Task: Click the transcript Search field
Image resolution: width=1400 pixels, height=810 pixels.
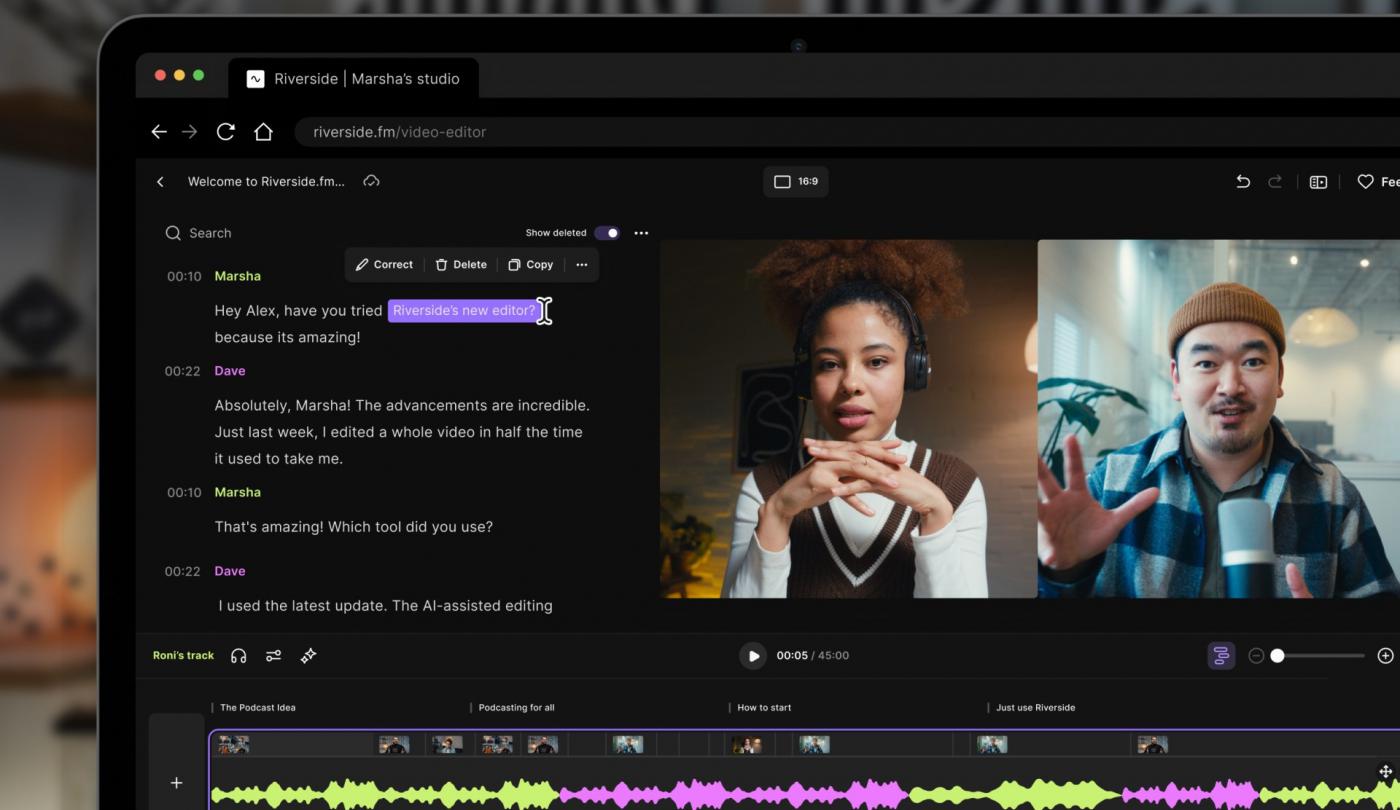Action: [x=199, y=233]
